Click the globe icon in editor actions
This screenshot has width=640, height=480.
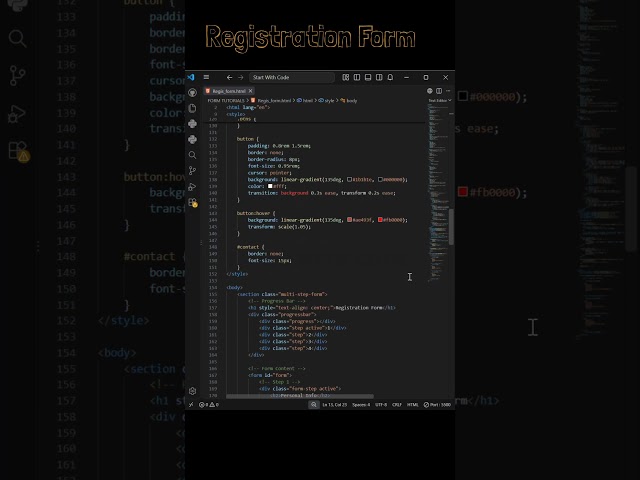[429, 91]
